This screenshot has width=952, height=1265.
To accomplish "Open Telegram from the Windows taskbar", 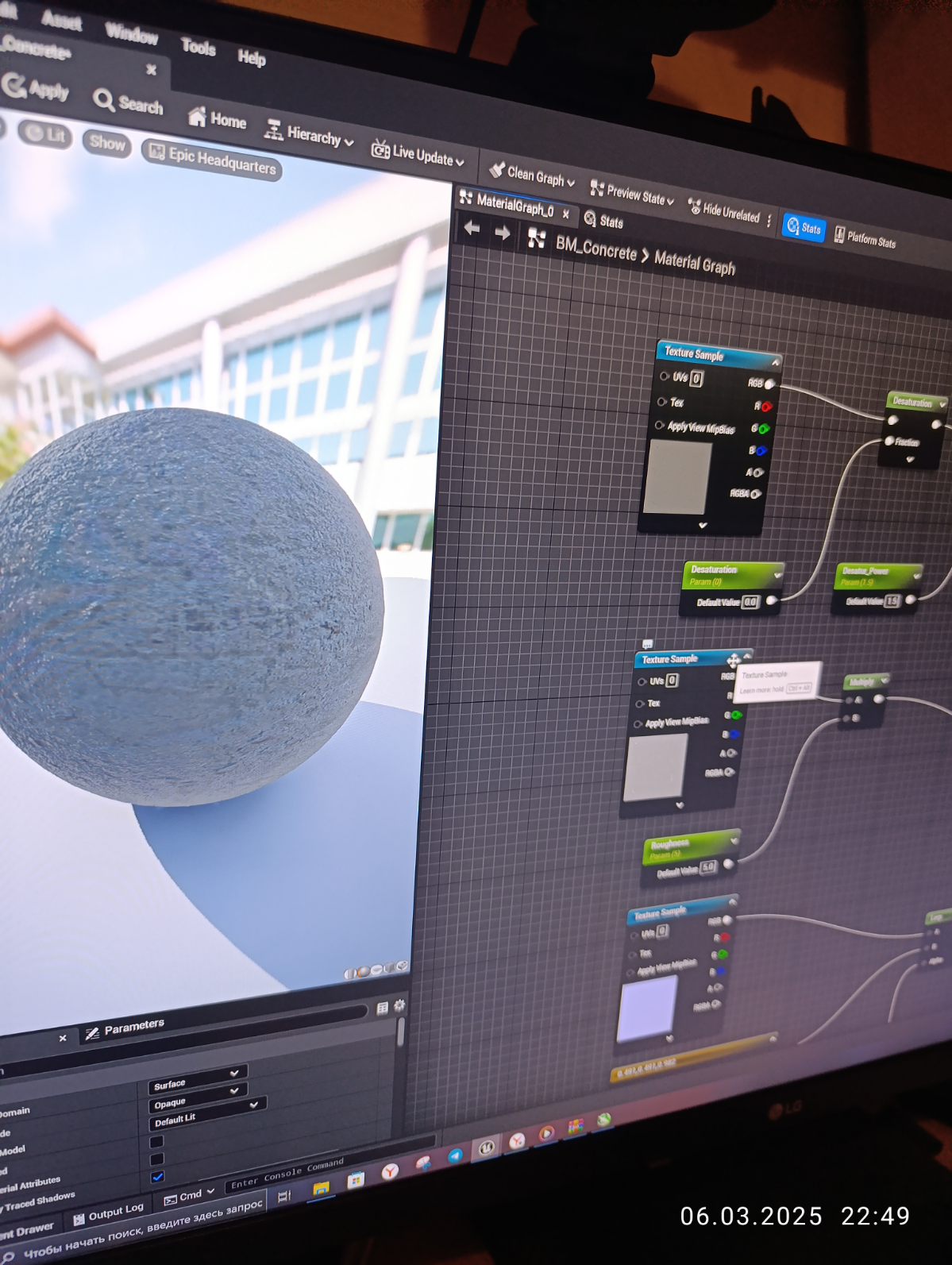I will [455, 1156].
